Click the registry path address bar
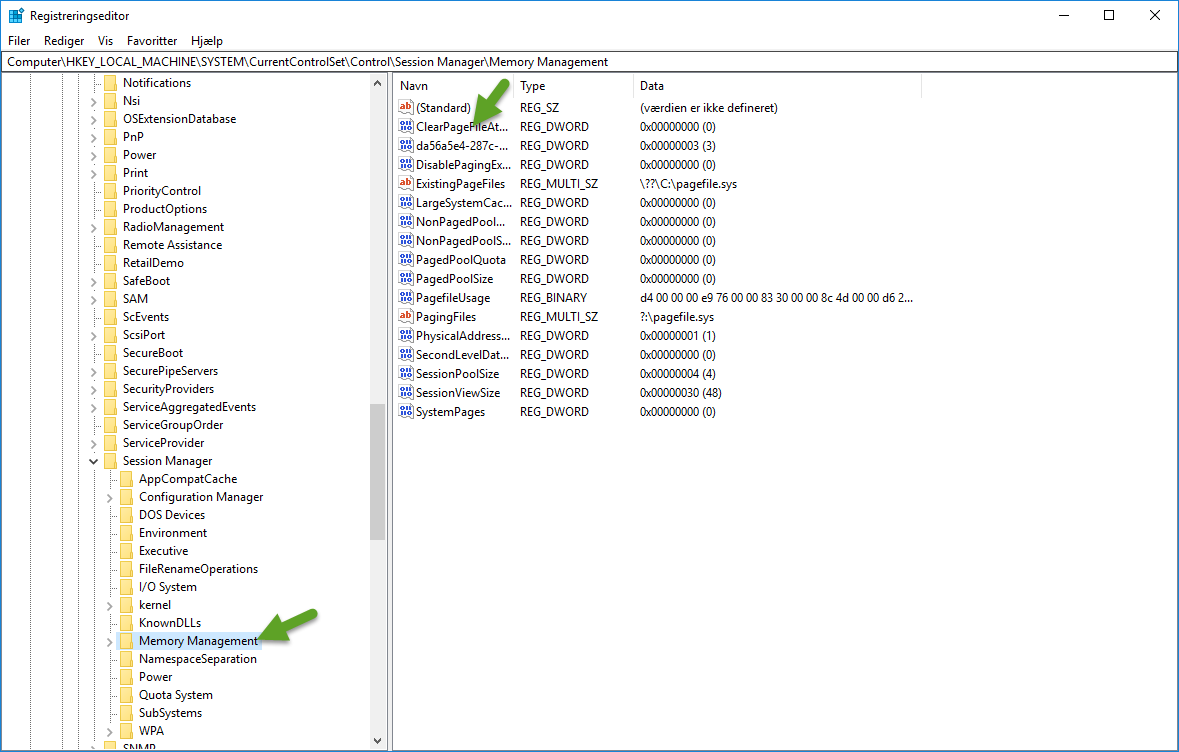1179x752 pixels. pyautogui.click(x=590, y=62)
